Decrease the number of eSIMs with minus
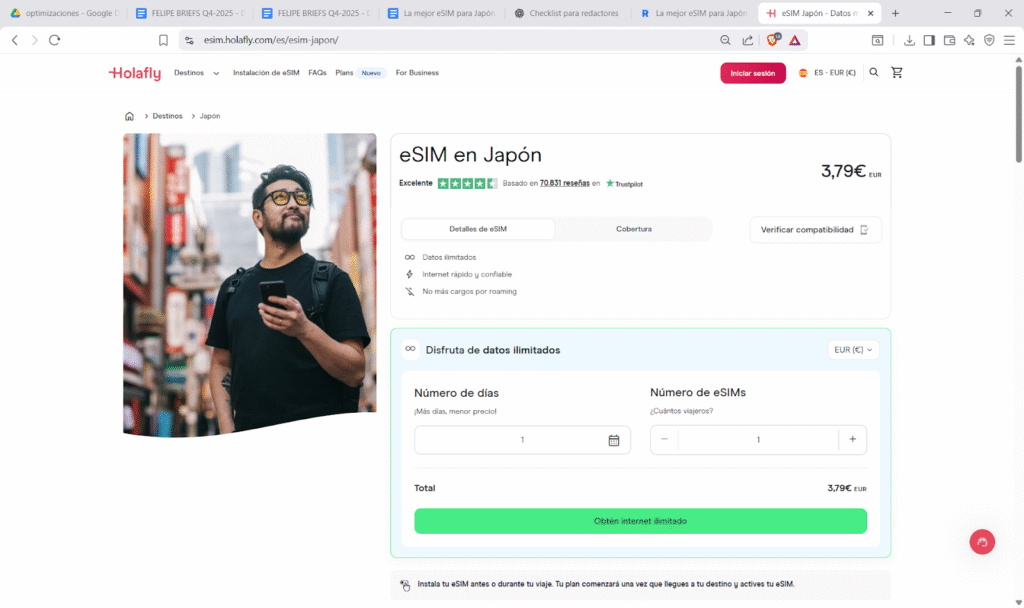 pyautogui.click(x=664, y=439)
